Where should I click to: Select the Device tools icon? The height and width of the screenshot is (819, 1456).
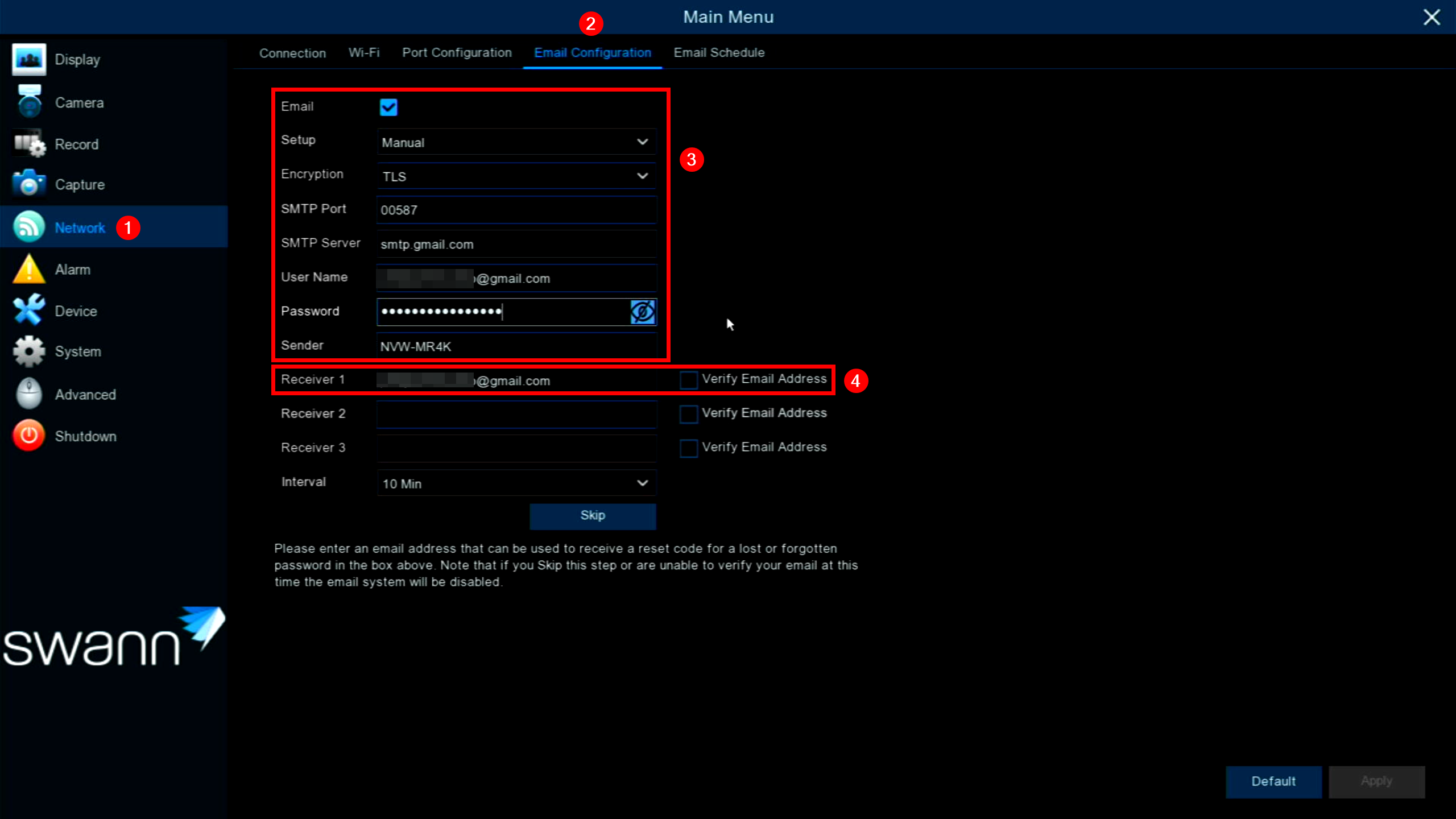[x=28, y=311]
